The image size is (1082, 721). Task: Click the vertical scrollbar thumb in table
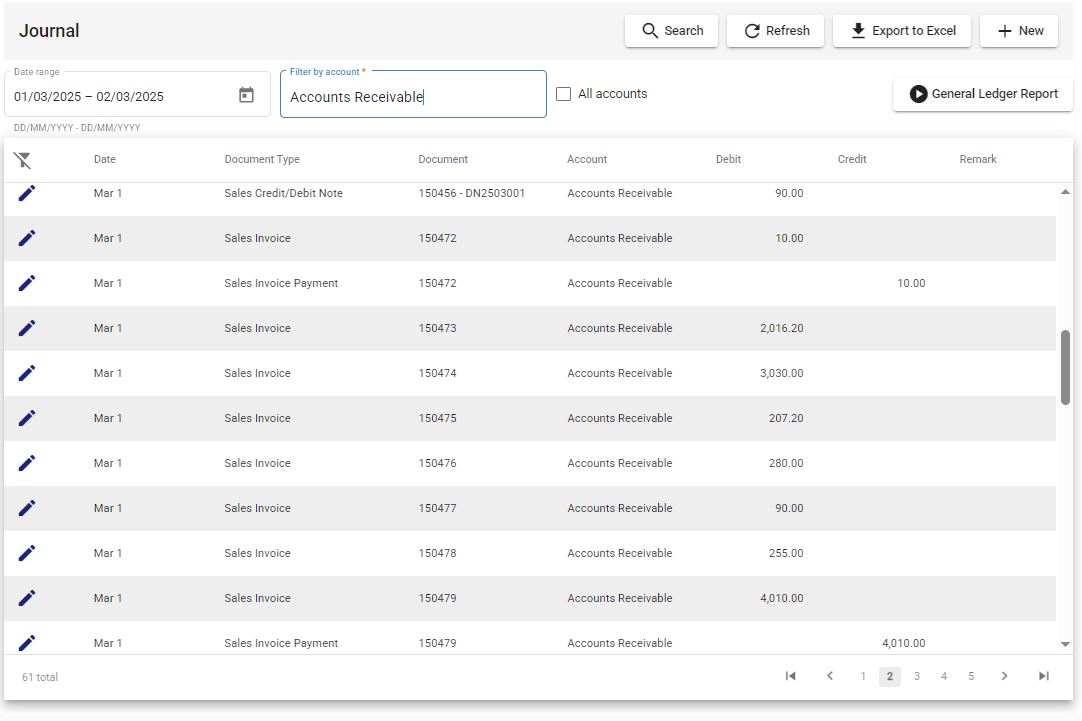tap(1065, 367)
